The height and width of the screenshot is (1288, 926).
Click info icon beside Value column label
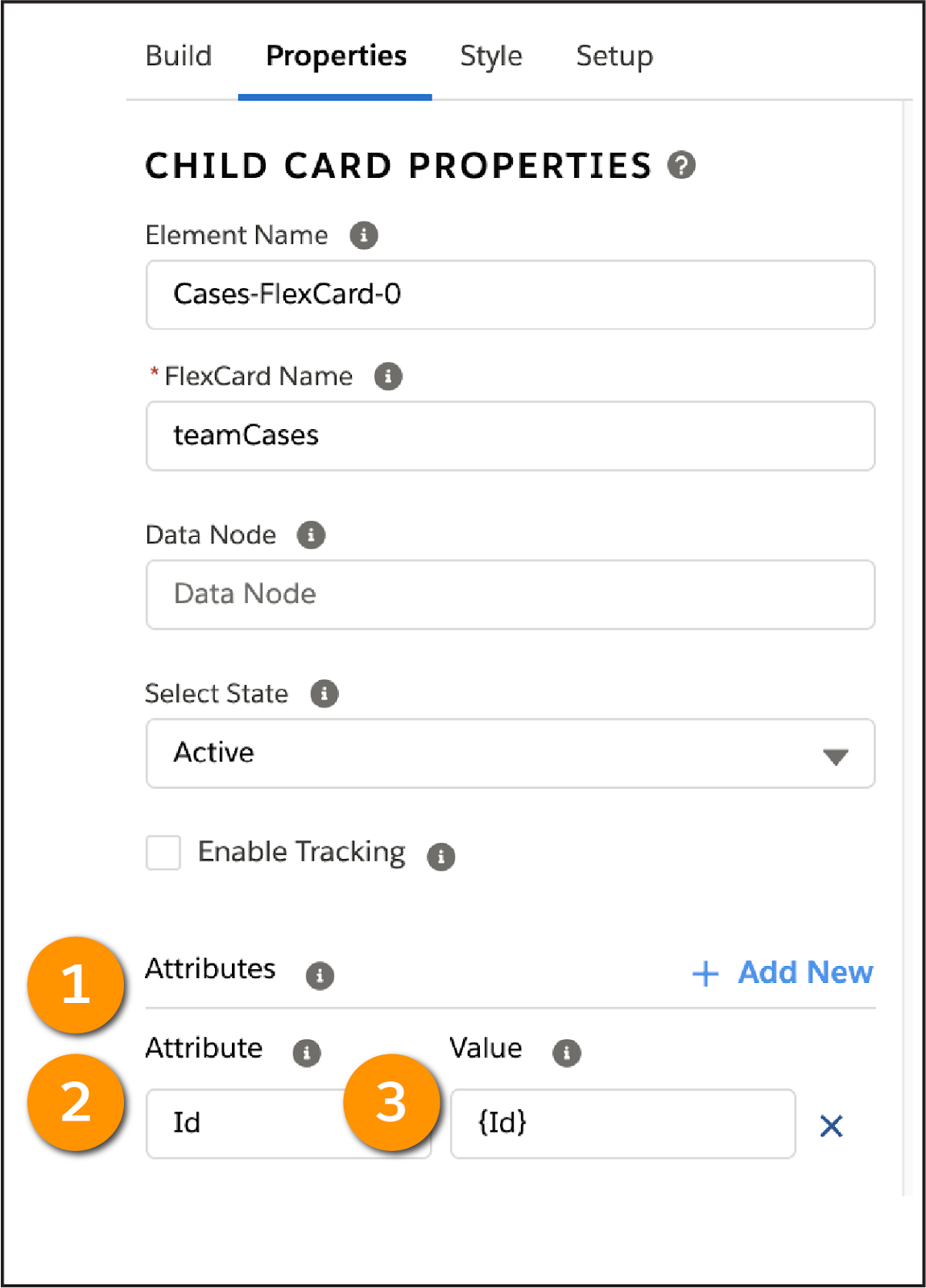[567, 1052]
